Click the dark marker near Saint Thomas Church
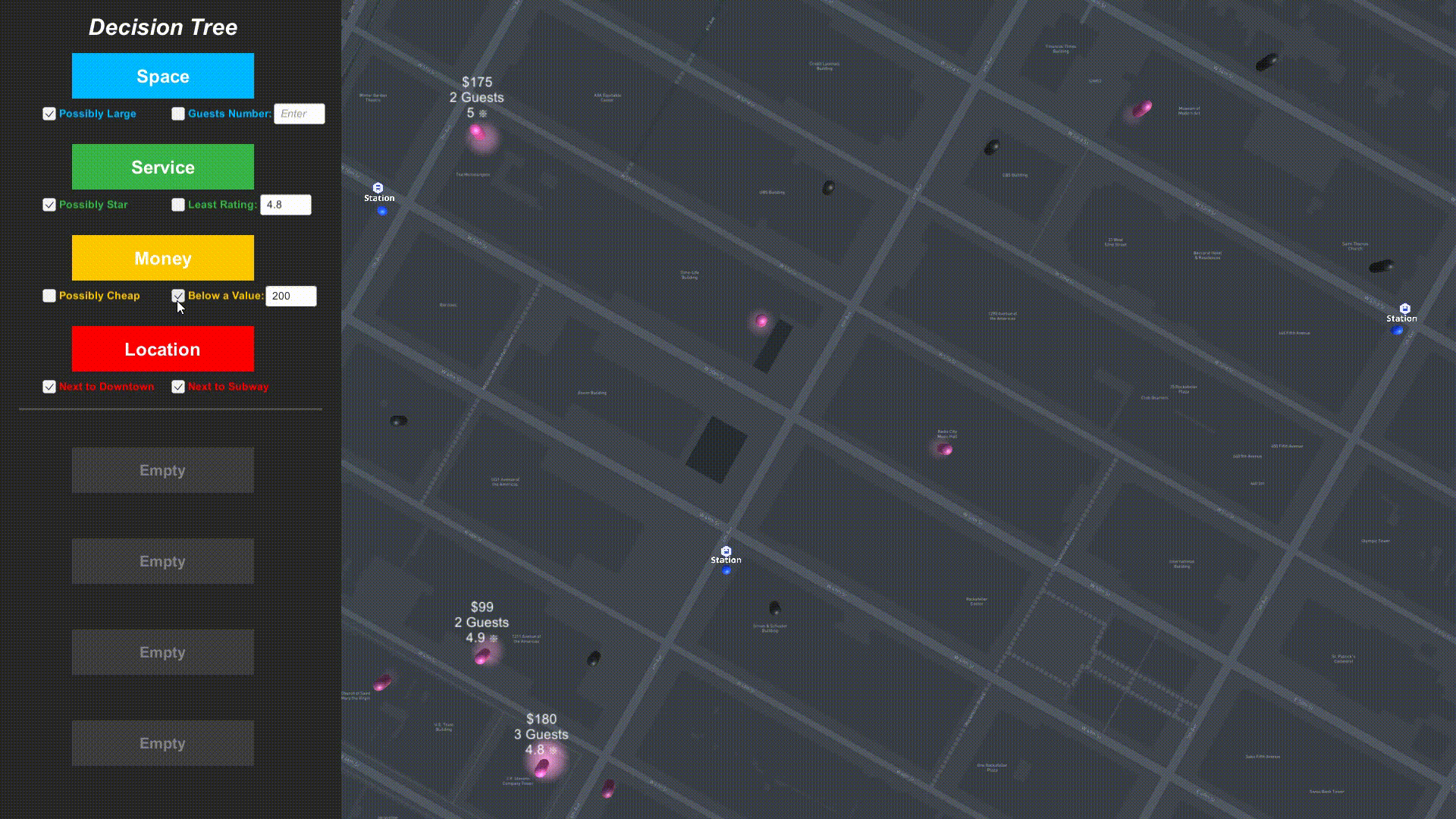The width and height of the screenshot is (1456, 819). pyautogui.click(x=1381, y=266)
